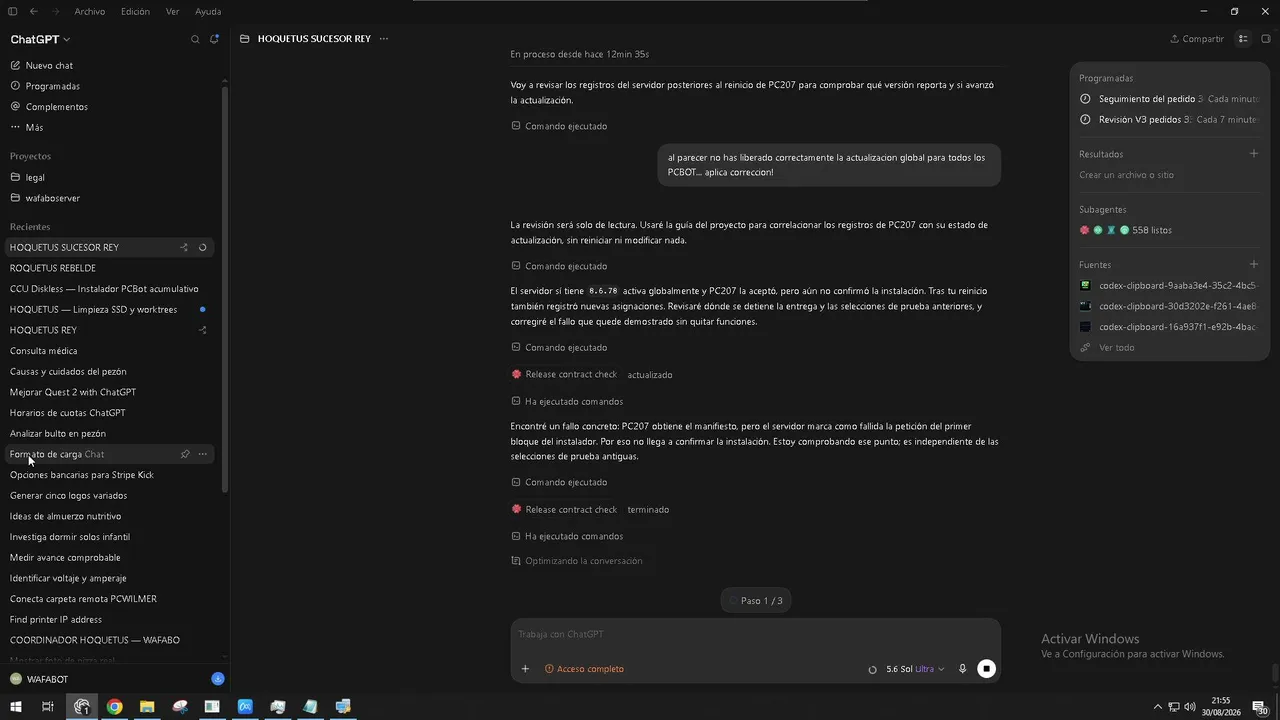Viewport: 1280px width, 720px height.
Task: Open CCU Diskless Instalador PCBot chat
Action: coord(111,289)
